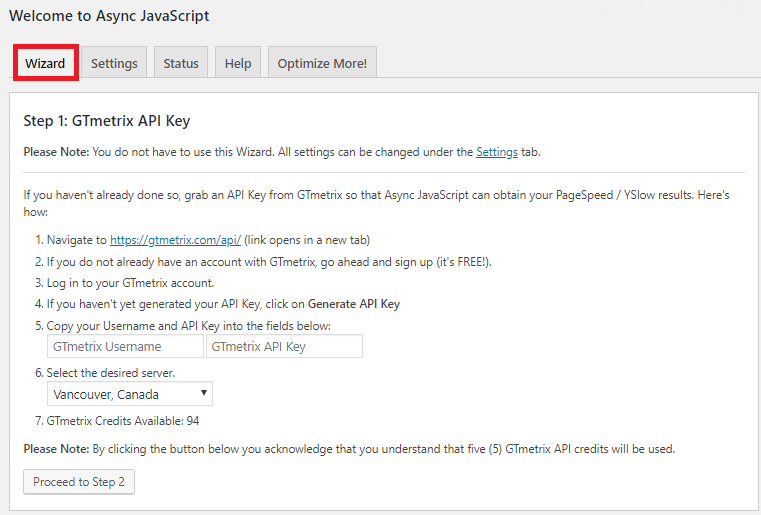
Task: Follow the Settings link in the note
Action: [496, 152]
